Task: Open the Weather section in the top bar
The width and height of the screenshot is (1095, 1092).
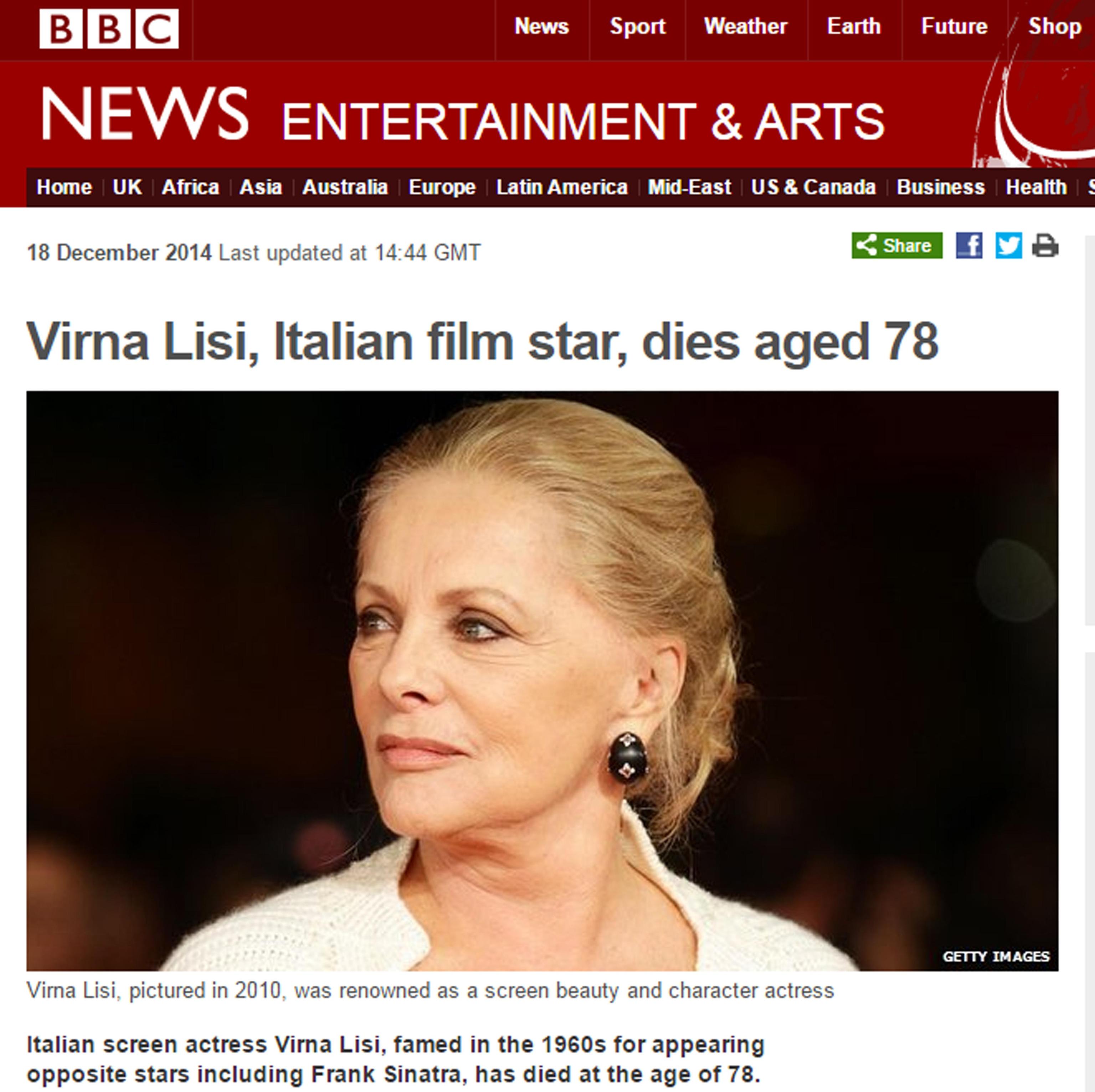Action: [x=745, y=27]
